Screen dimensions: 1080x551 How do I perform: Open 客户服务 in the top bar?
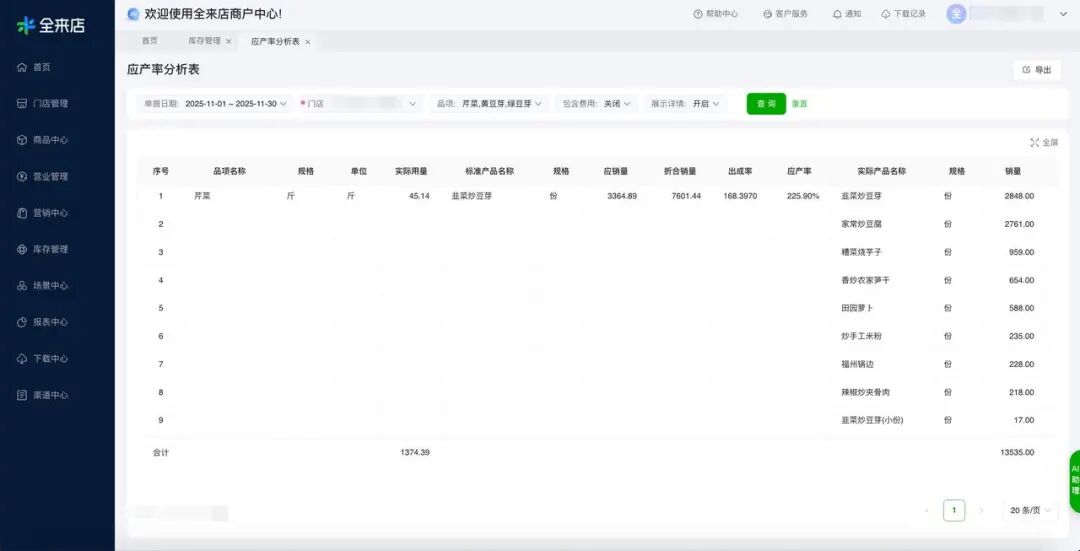(x=785, y=14)
